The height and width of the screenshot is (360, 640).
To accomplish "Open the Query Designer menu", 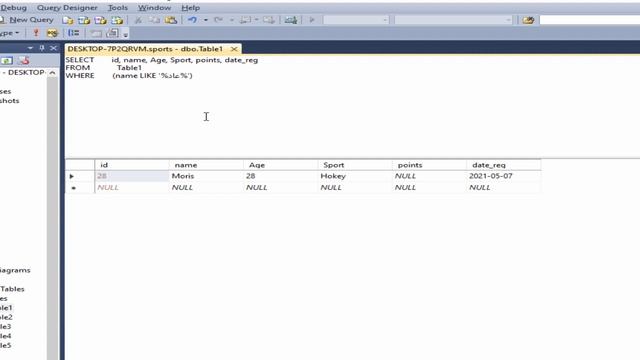I will 67,8.
